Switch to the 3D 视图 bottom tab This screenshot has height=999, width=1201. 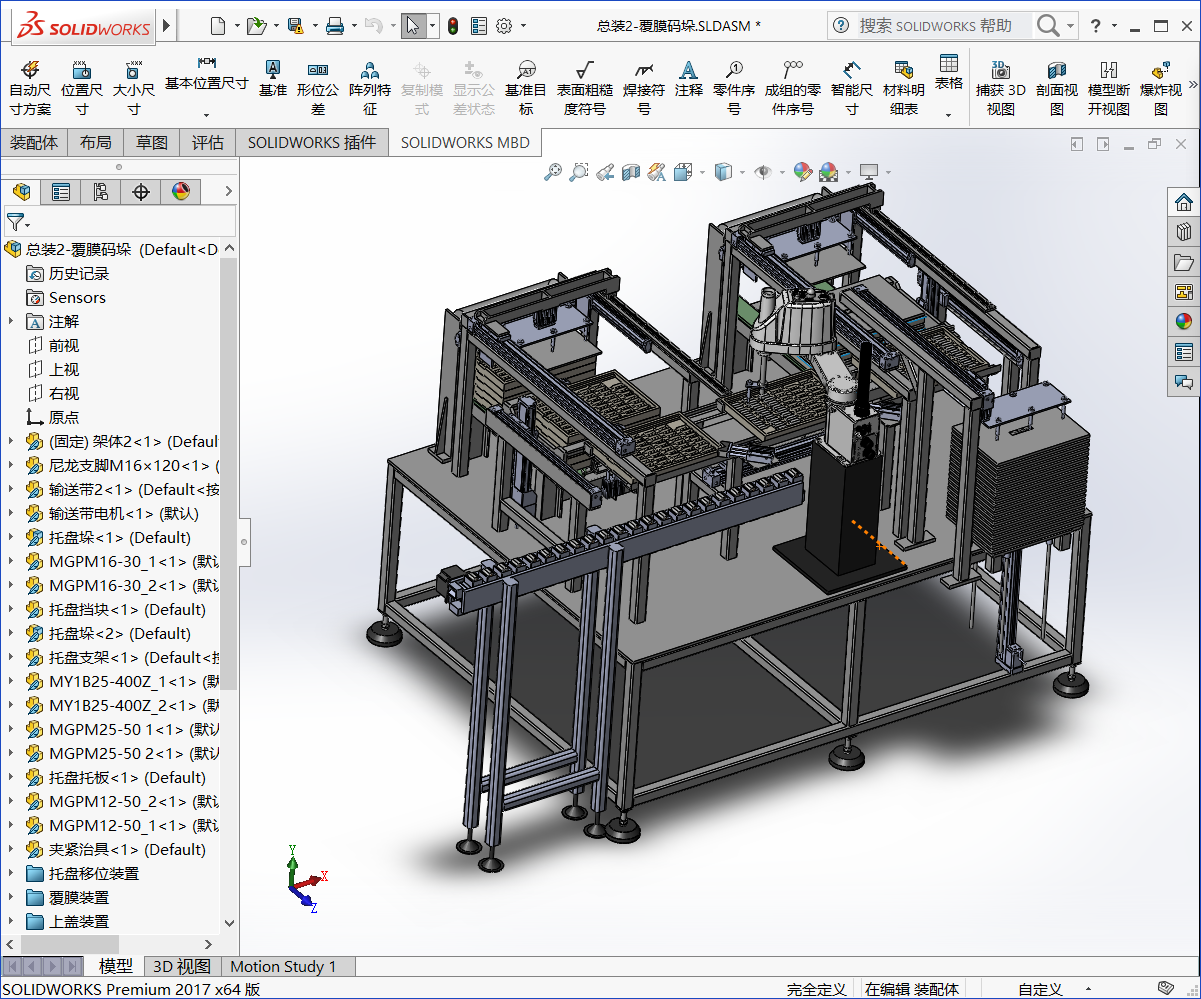181,966
